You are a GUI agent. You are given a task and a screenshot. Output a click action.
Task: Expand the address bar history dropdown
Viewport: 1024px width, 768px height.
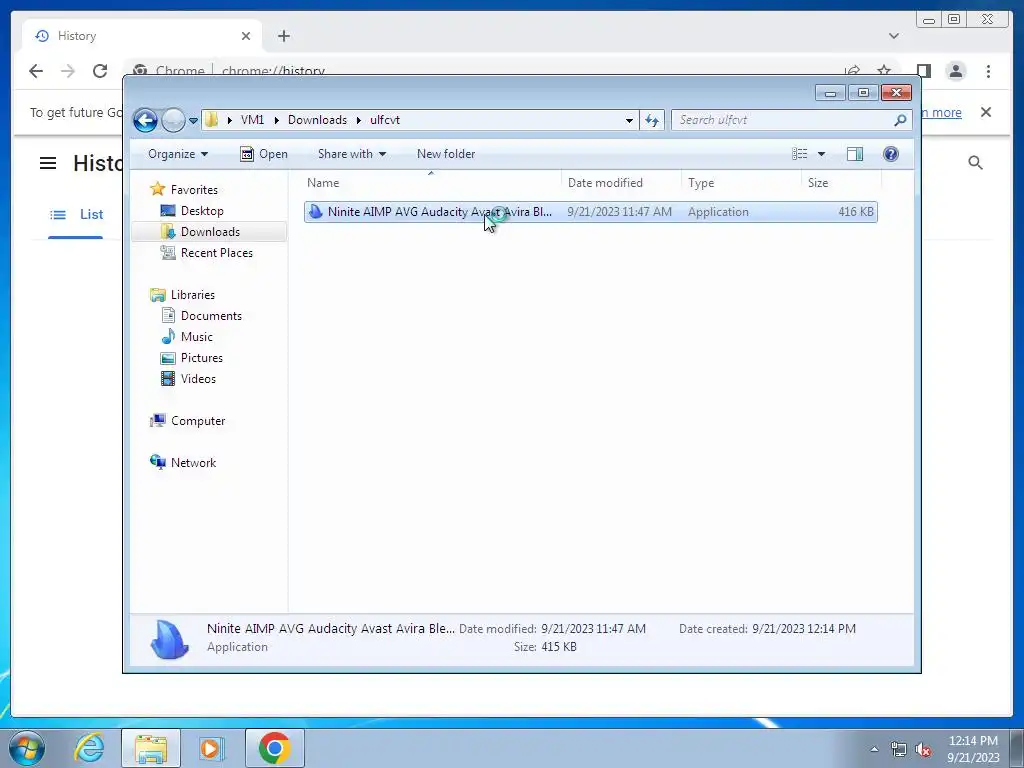[x=629, y=120]
